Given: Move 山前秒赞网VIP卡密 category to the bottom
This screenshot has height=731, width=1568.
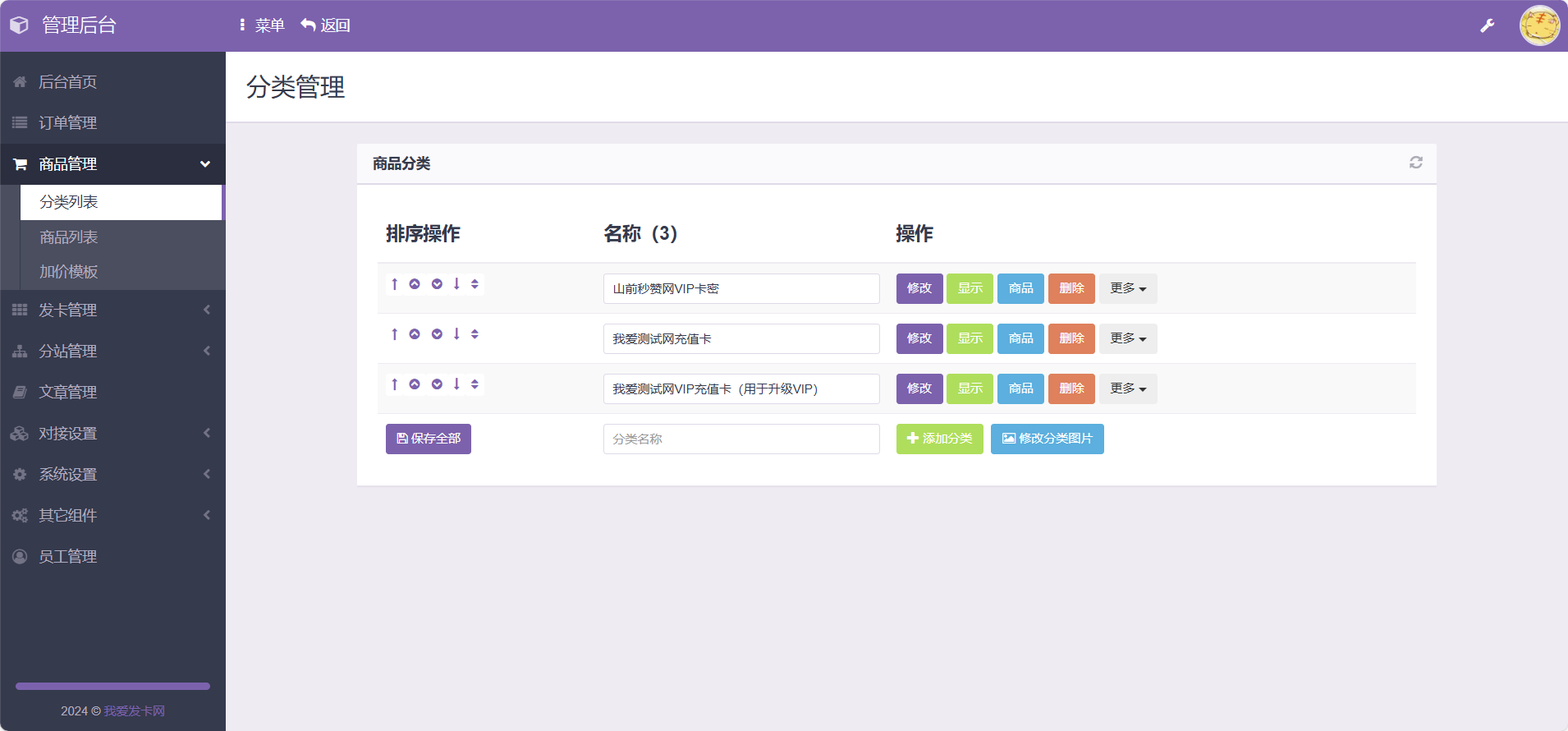Looking at the screenshot, I should (x=456, y=284).
